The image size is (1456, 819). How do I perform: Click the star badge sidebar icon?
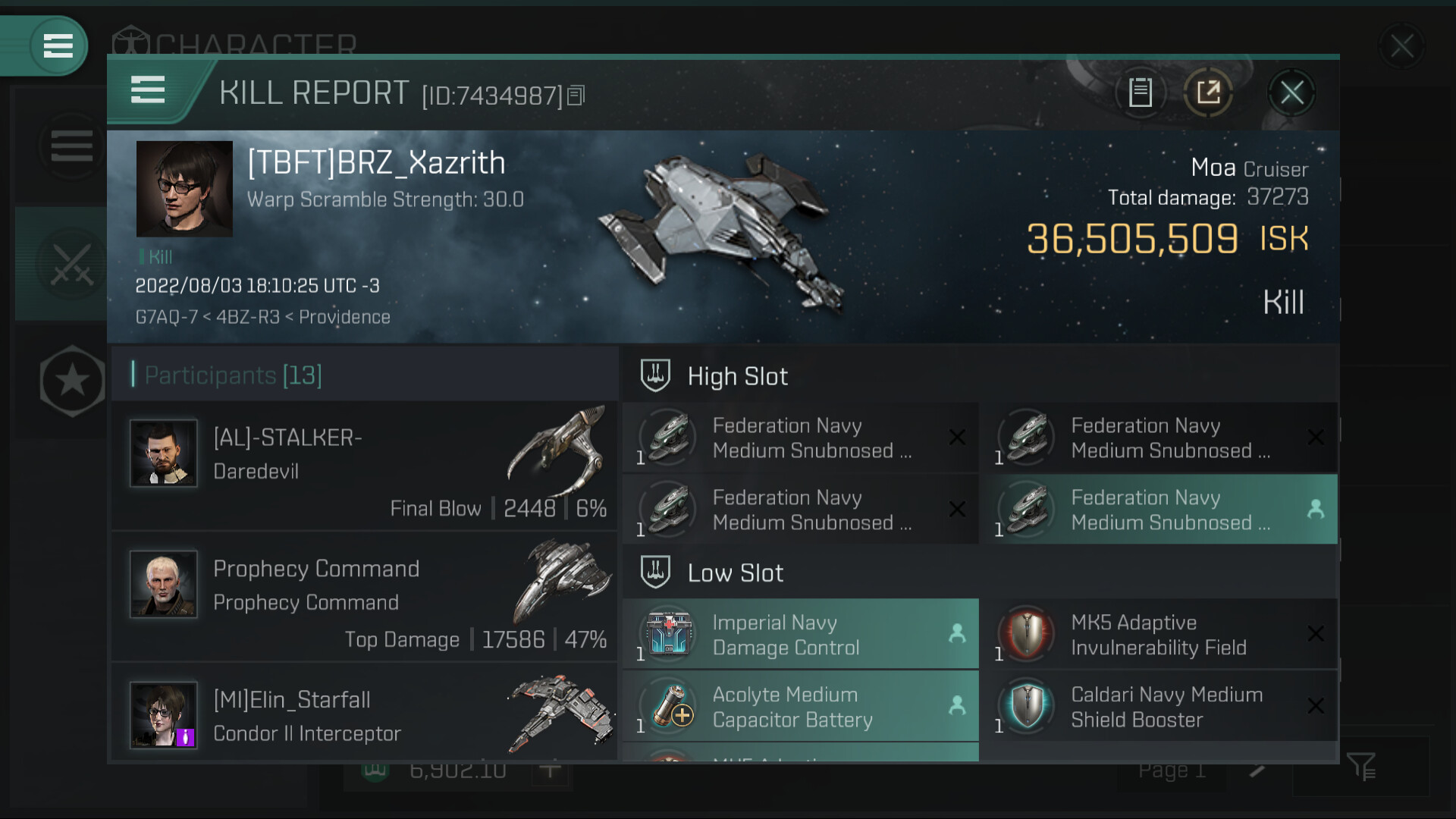(x=72, y=381)
